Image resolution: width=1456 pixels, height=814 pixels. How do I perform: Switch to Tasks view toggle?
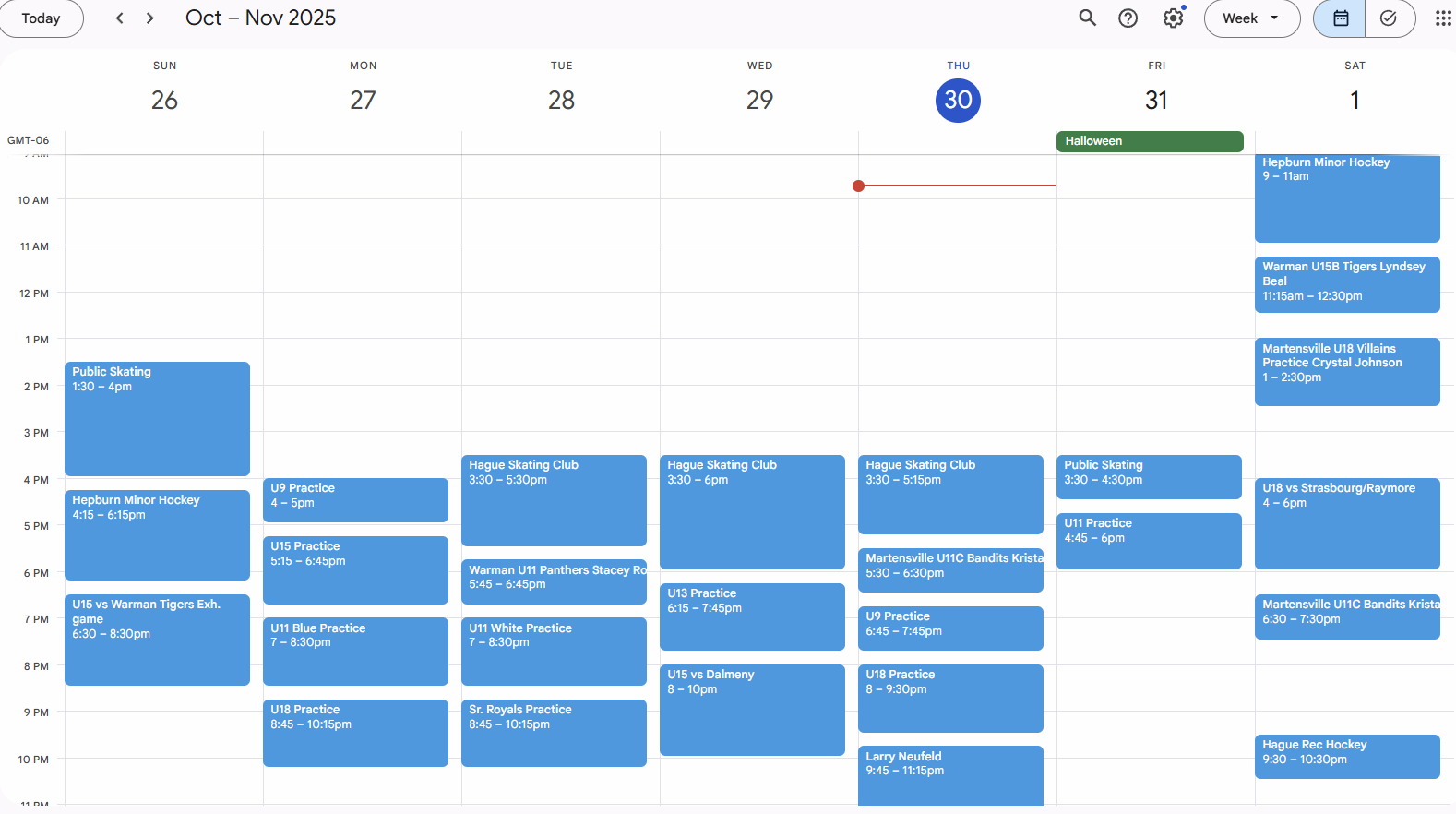point(1389,18)
